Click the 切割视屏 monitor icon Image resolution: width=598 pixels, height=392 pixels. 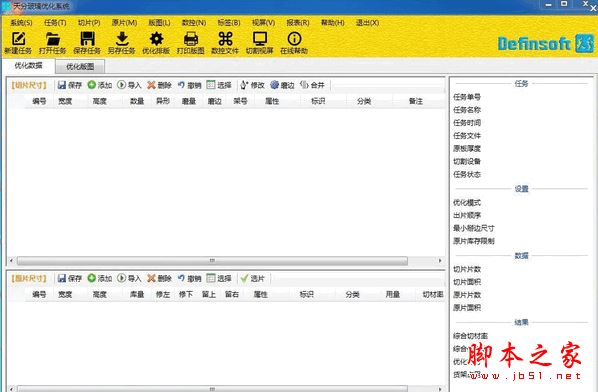pos(260,39)
